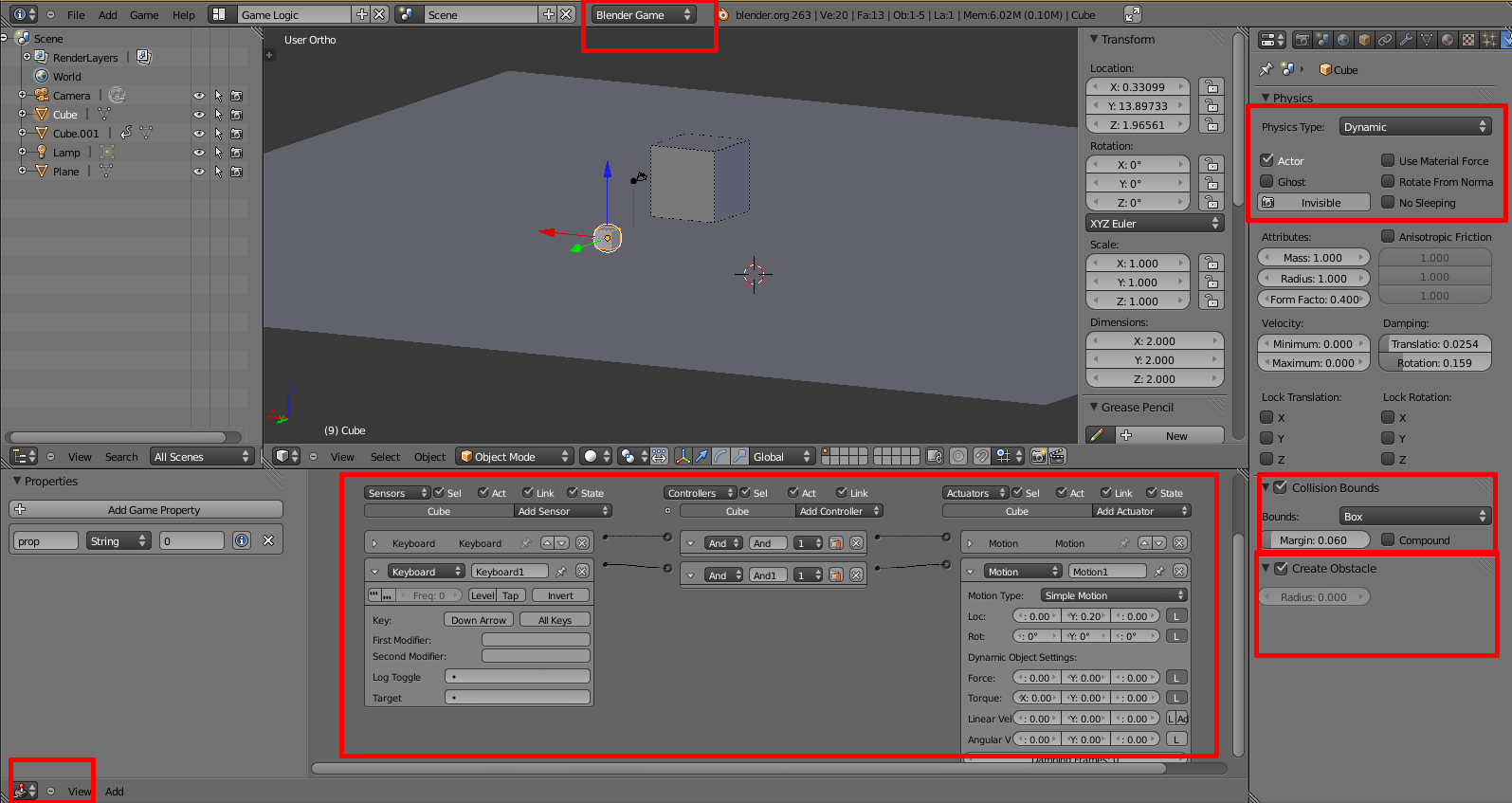Click the New grease pencil button
Image resolution: width=1512 pixels, height=803 pixels.
pos(1168,435)
